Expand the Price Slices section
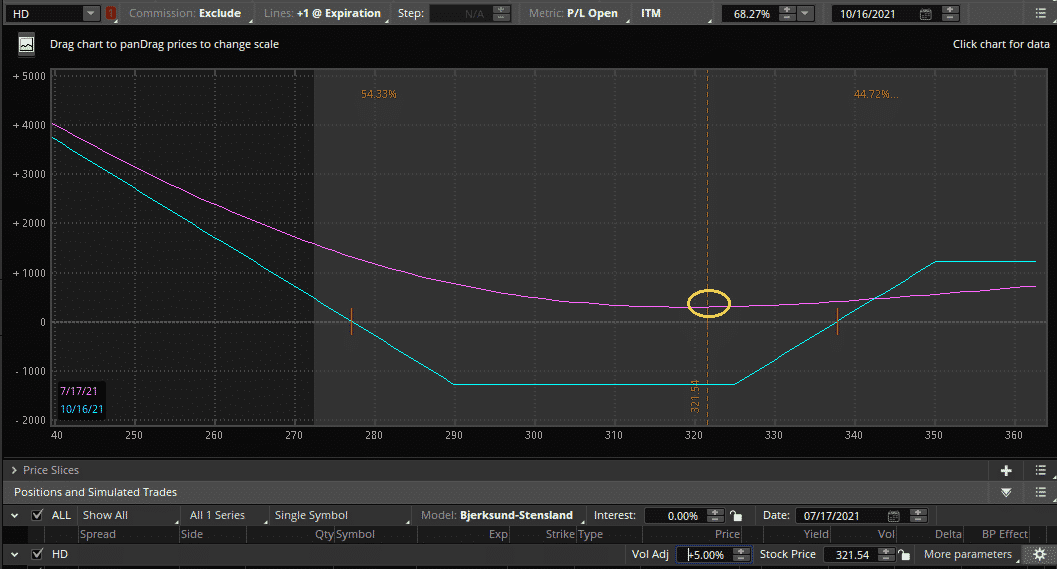Image resolution: width=1057 pixels, height=569 pixels. [x=13, y=471]
